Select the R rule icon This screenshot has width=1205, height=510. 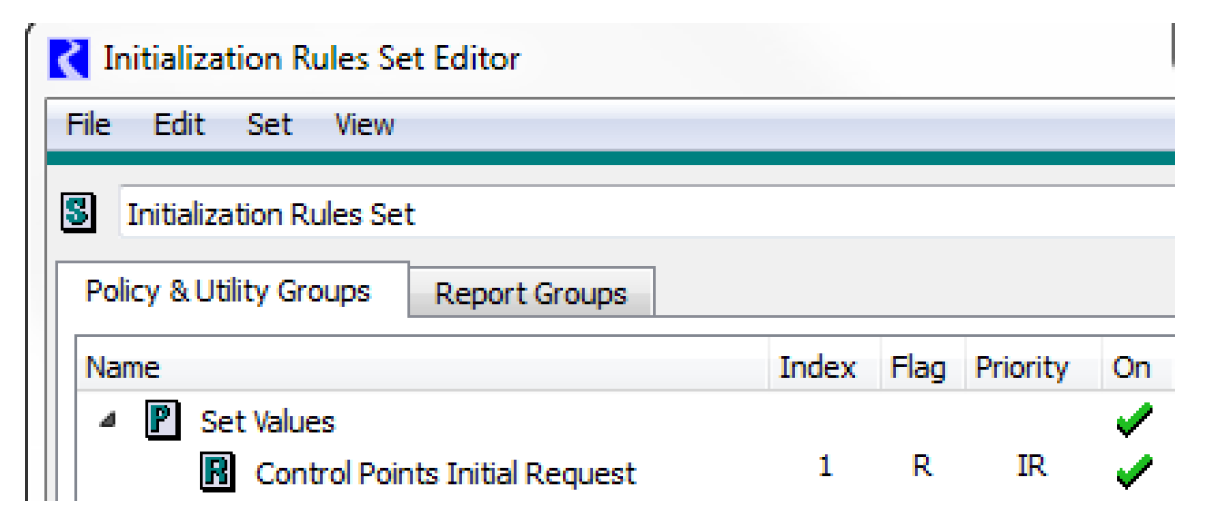click(217, 472)
